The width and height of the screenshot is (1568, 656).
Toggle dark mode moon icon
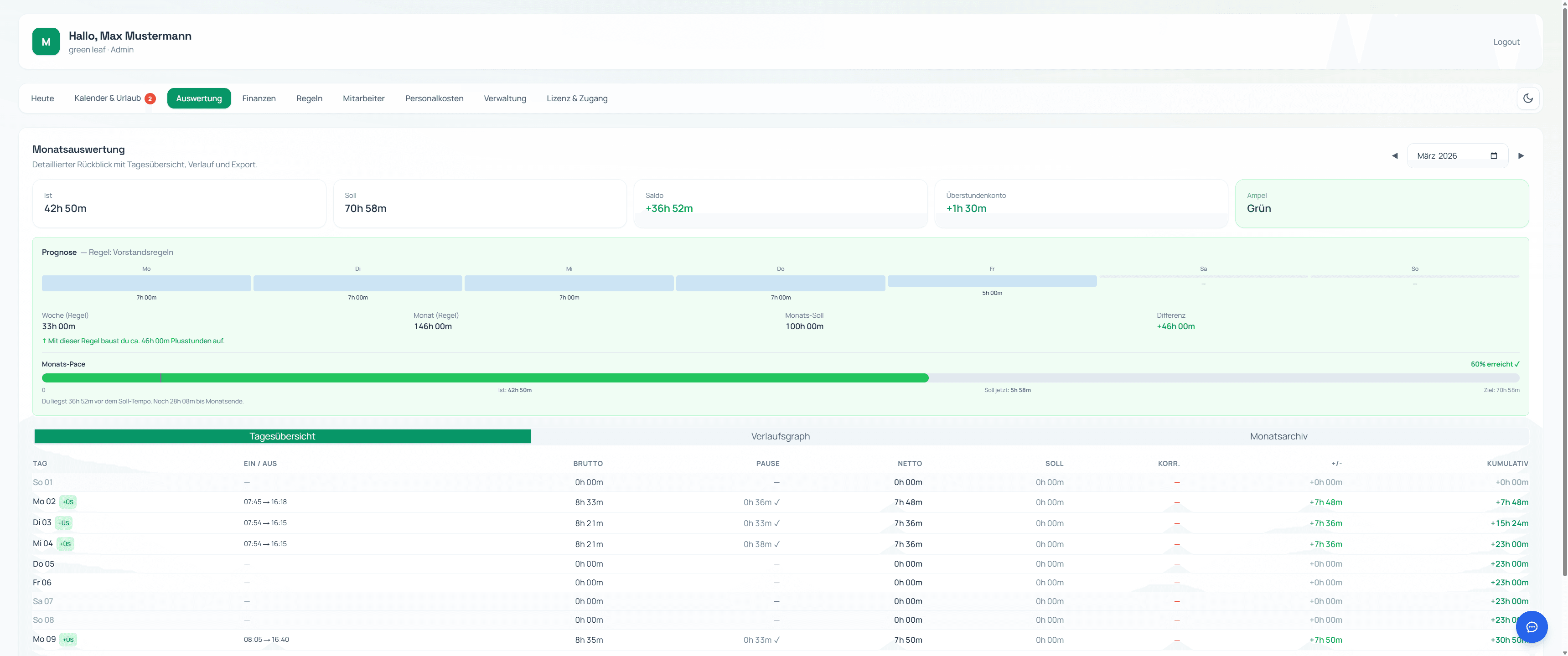pyautogui.click(x=1528, y=98)
